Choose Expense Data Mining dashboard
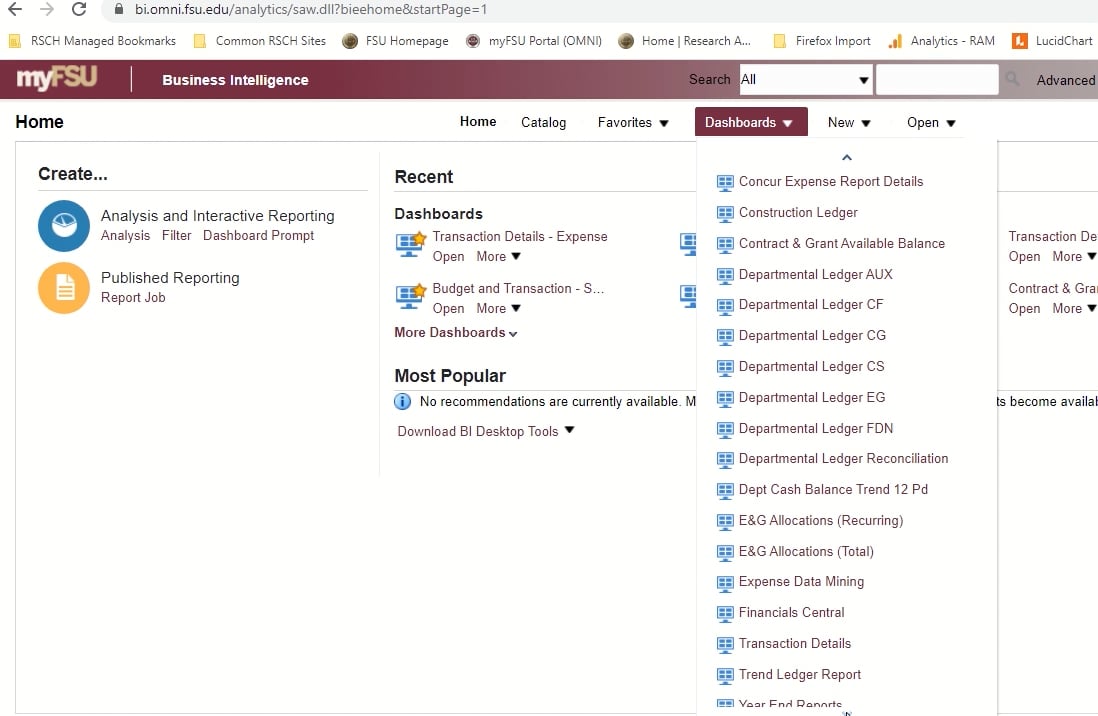The image size is (1098, 716). pos(801,582)
